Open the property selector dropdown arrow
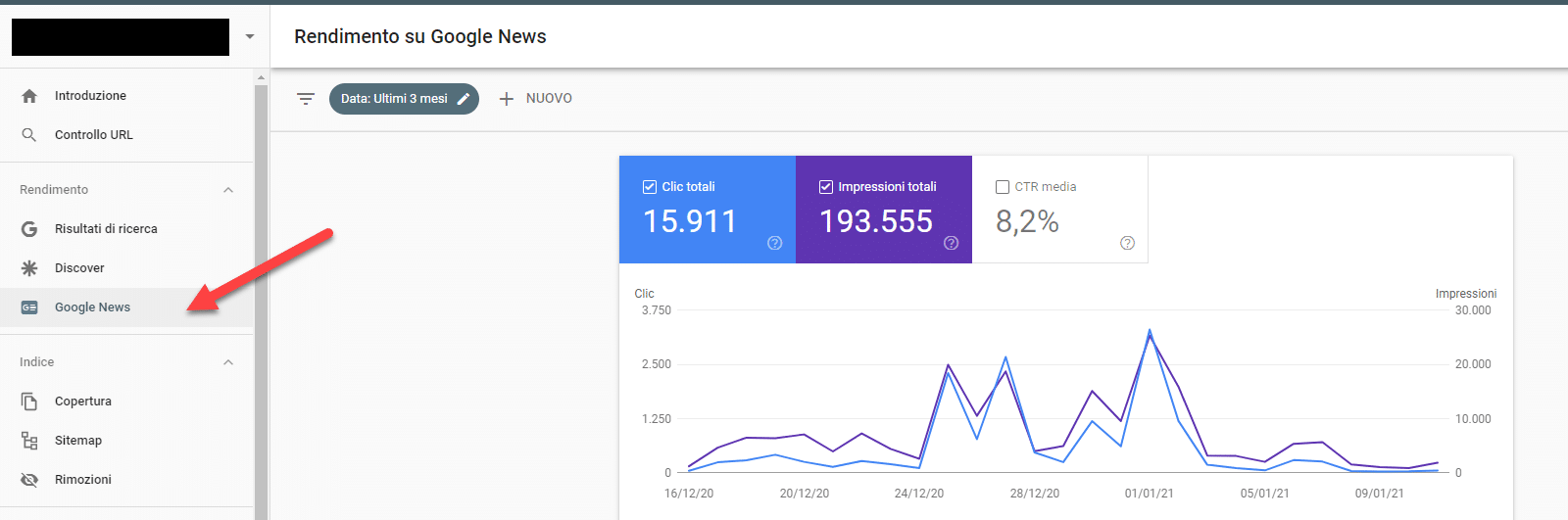1568x520 pixels. click(250, 37)
